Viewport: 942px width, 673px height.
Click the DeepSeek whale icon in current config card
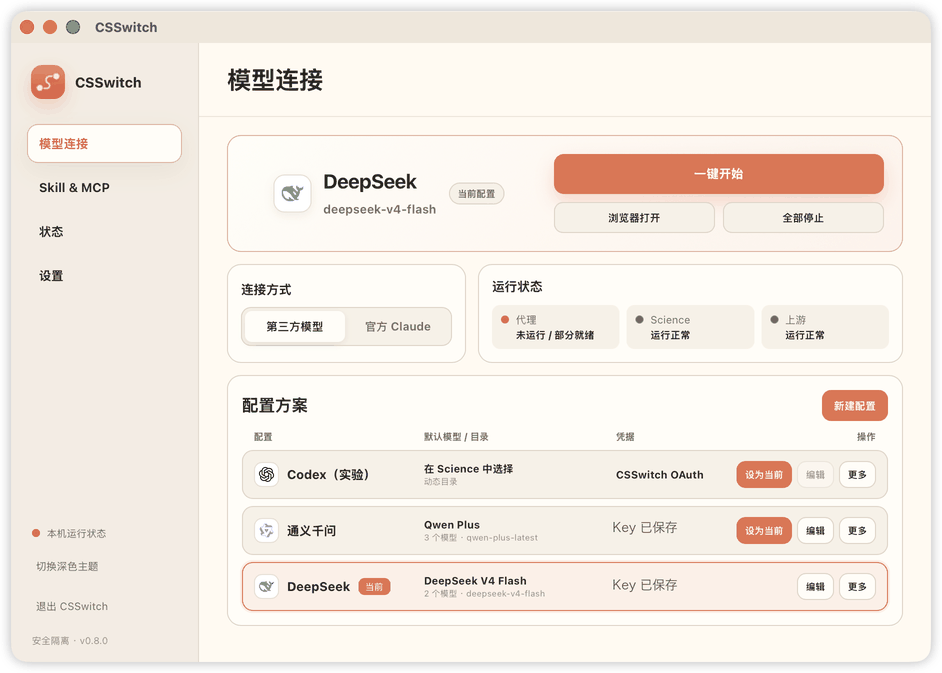click(x=293, y=193)
